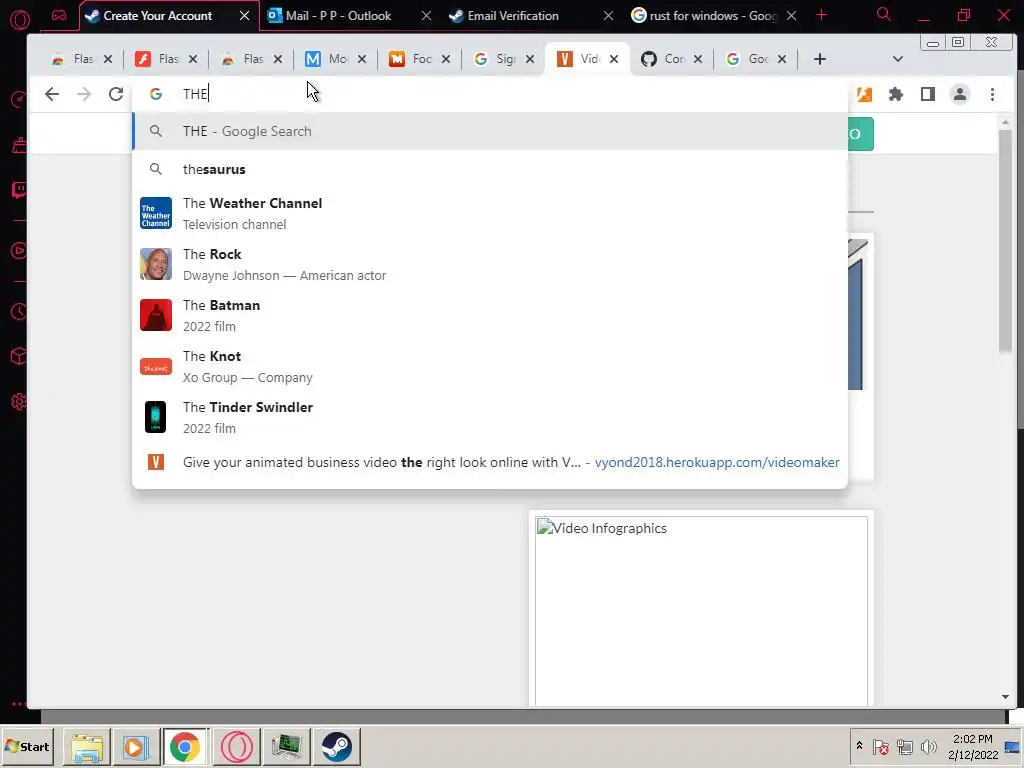The height and width of the screenshot is (768, 1024).
Task: Choose The Tinder Swindler suggestion
Action: (x=490, y=417)
